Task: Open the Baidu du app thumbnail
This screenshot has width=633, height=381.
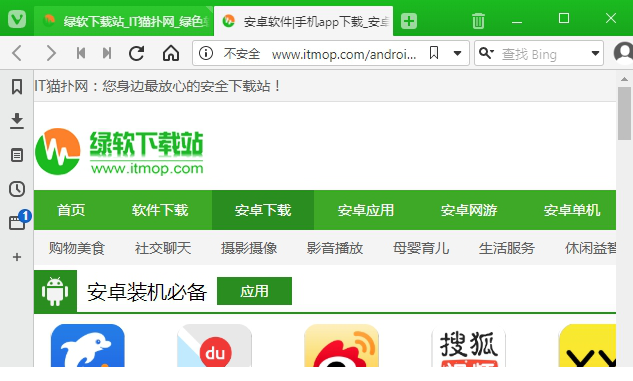Action: pos(214,345)
